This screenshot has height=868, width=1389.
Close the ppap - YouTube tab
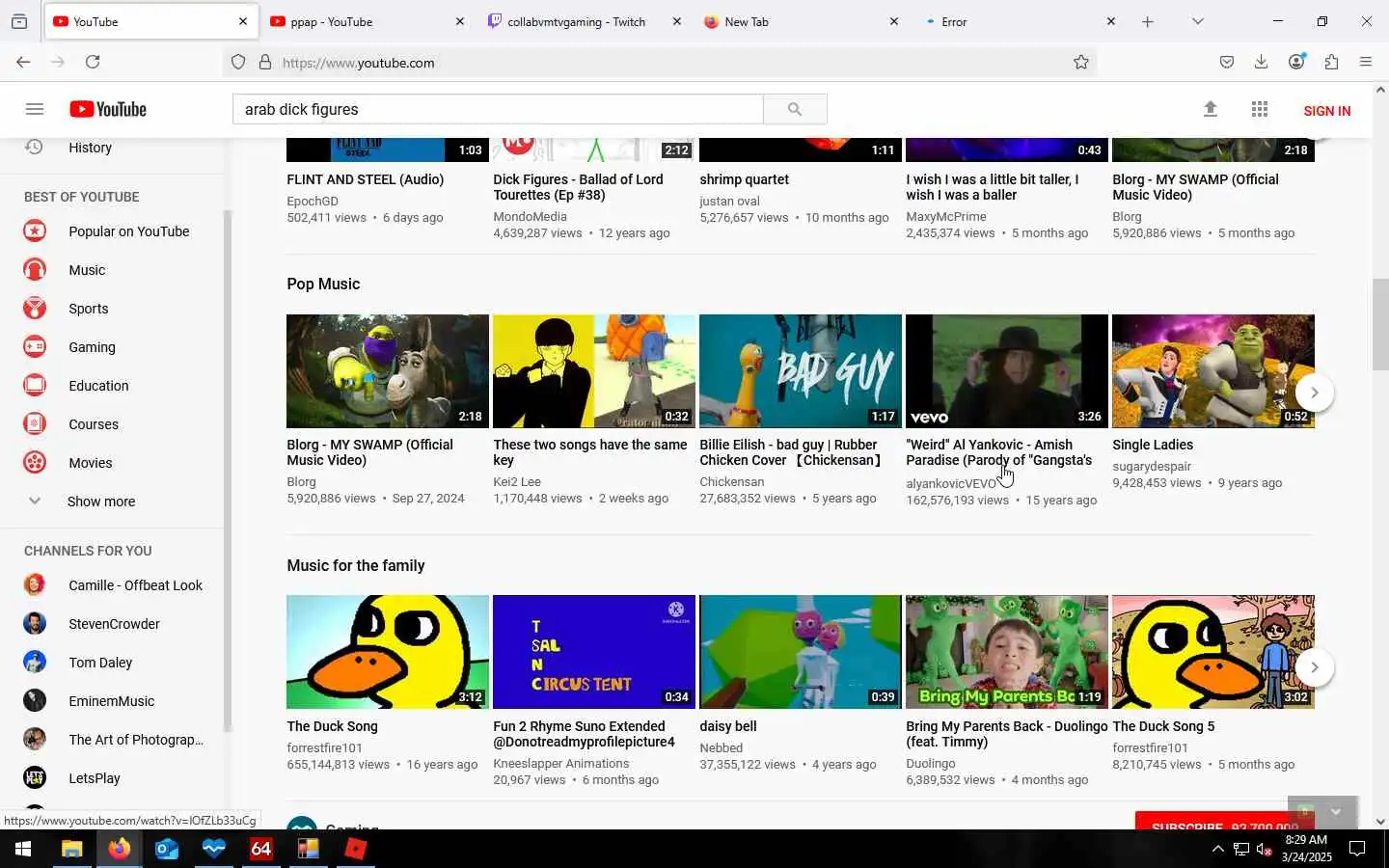pos(460,21)
